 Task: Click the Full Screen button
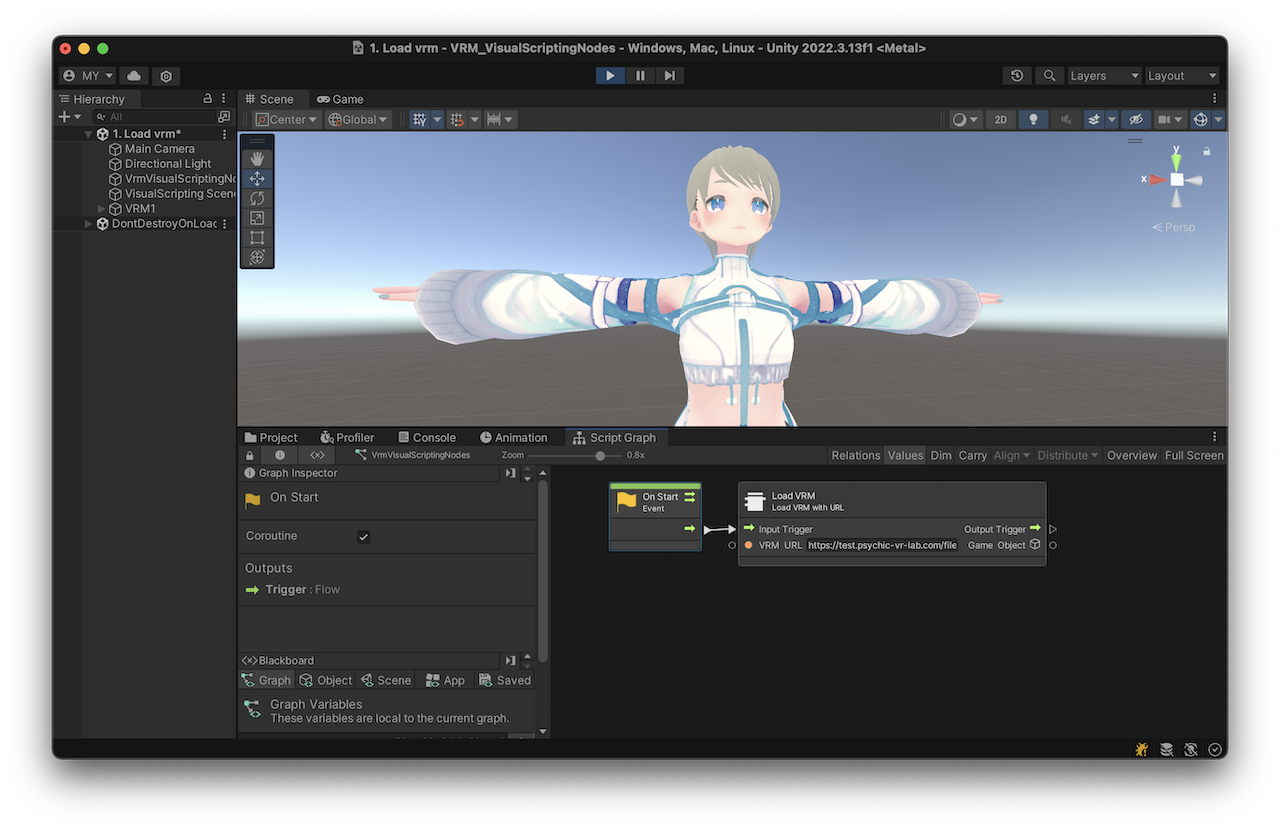(1194, 455)
